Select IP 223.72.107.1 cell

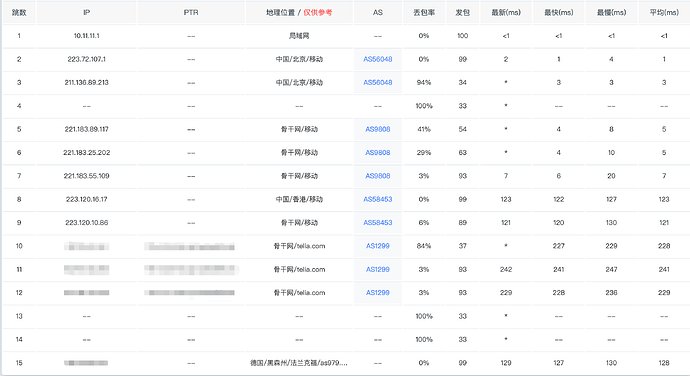(86, 59)
